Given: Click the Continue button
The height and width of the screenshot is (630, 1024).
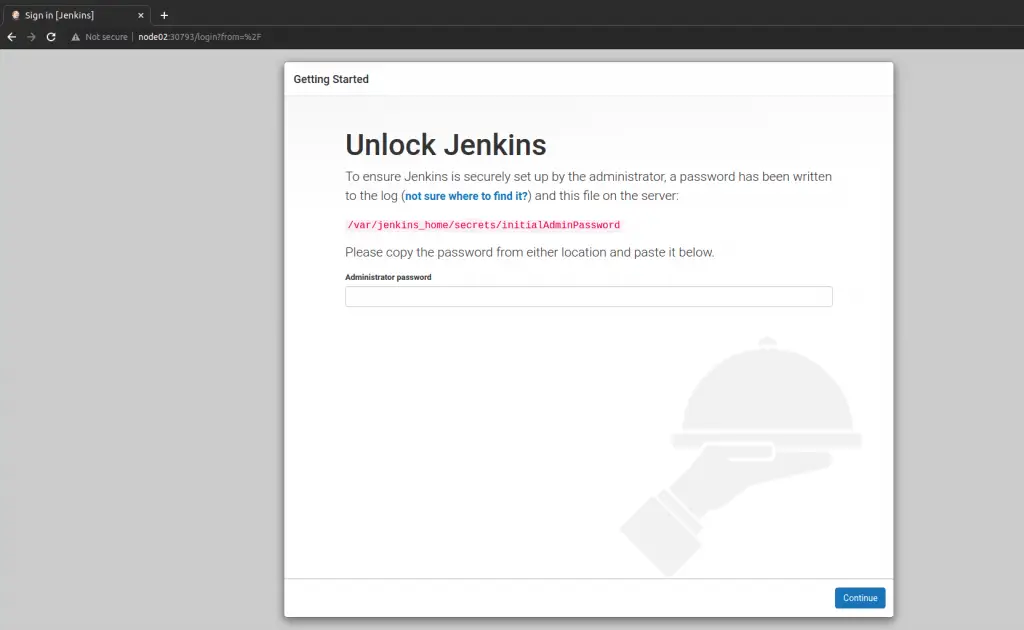Looking at the screenshot, I should click(859, 598).
